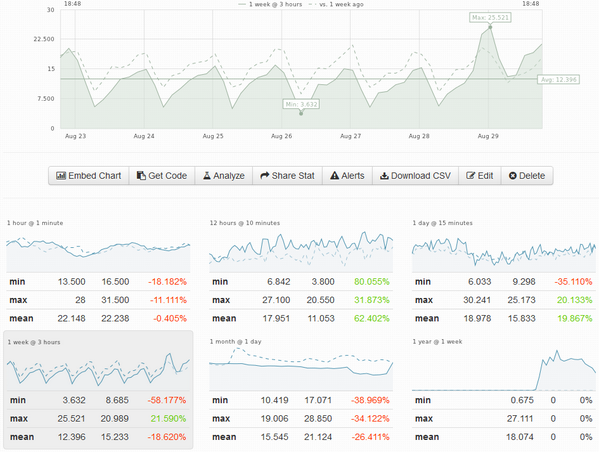Click the '1 month @ 1 day' heading
The image size is (599, 452).
235,341
